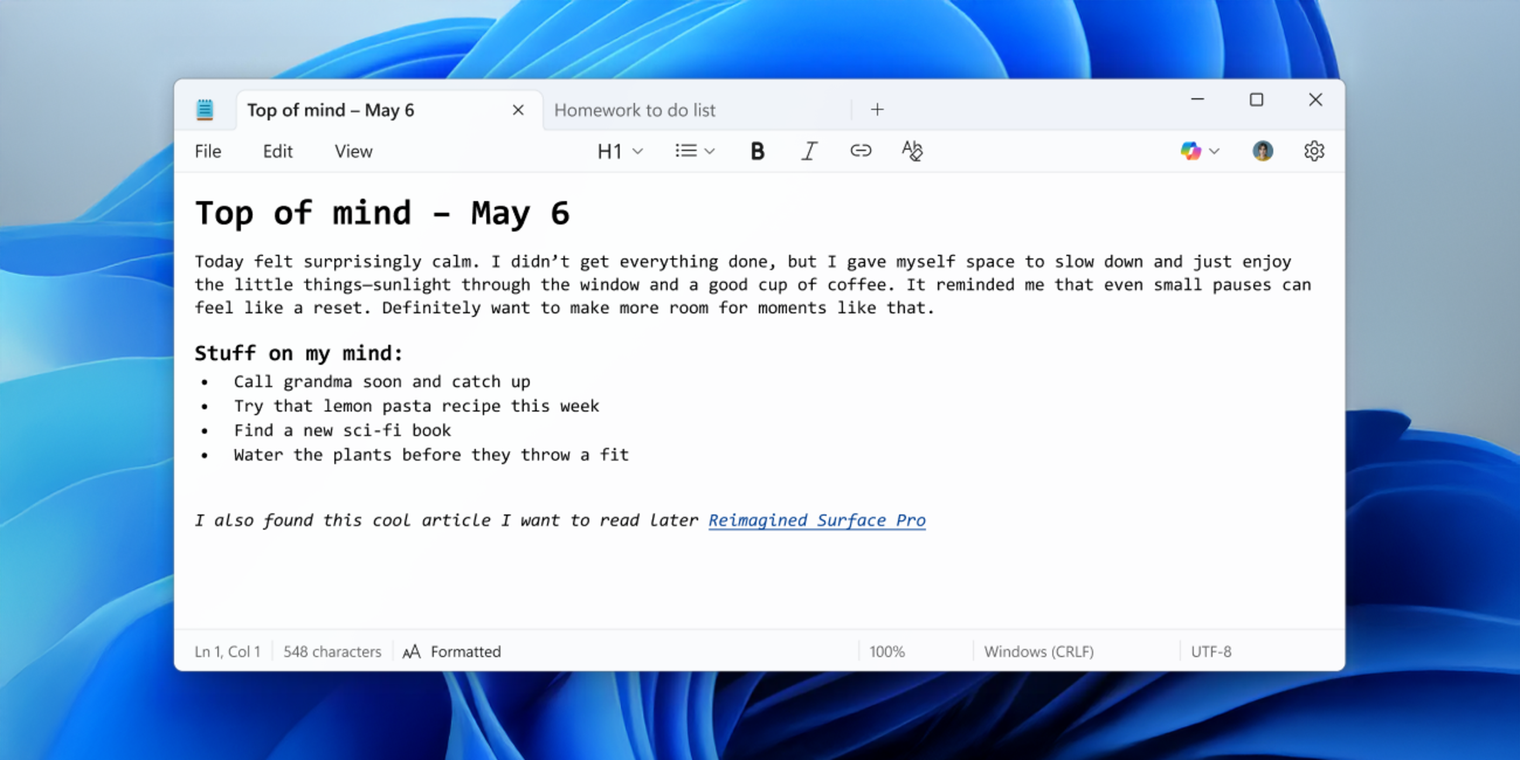Click the '548 characters' count
The image size is (1520, 760).
click(x=332, y=652)
